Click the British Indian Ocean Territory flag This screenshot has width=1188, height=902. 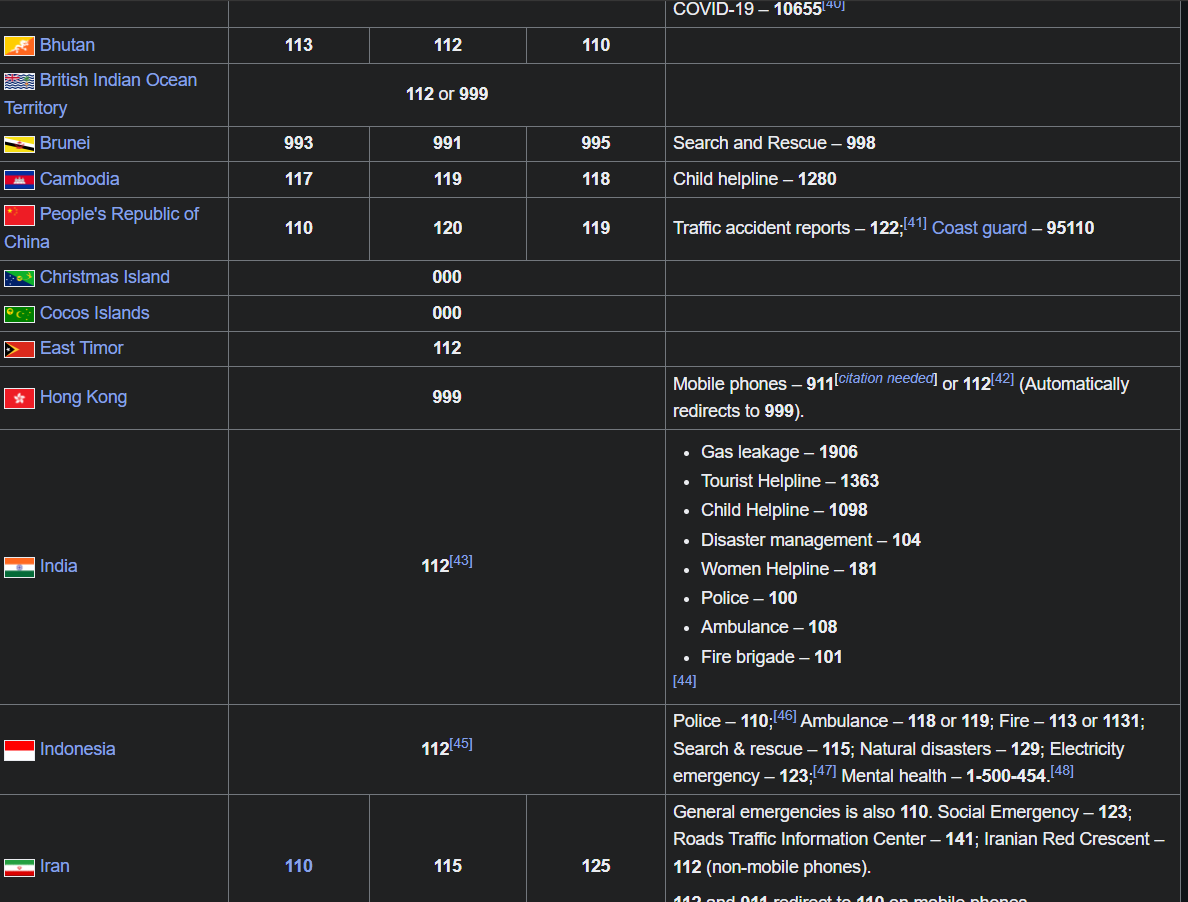tap(19, 81)
